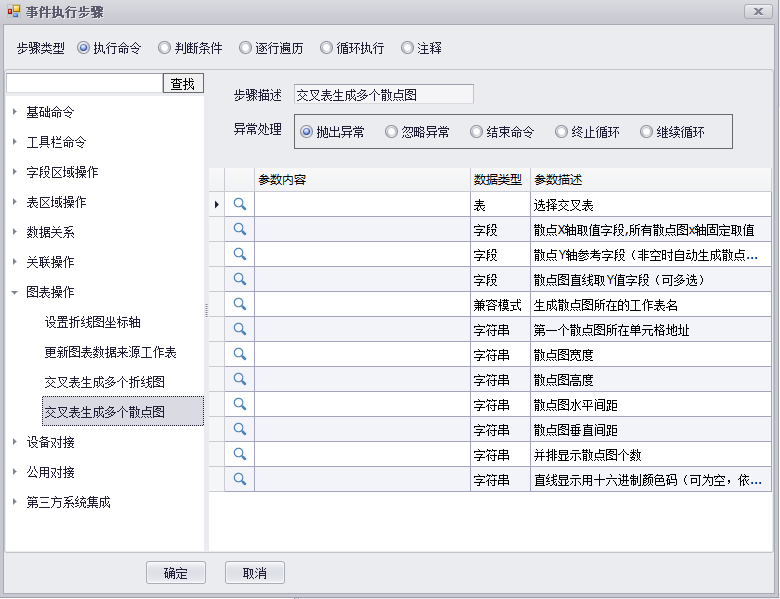
Task: Select 忽略异常 for exception handling
Action: (392, 132)
